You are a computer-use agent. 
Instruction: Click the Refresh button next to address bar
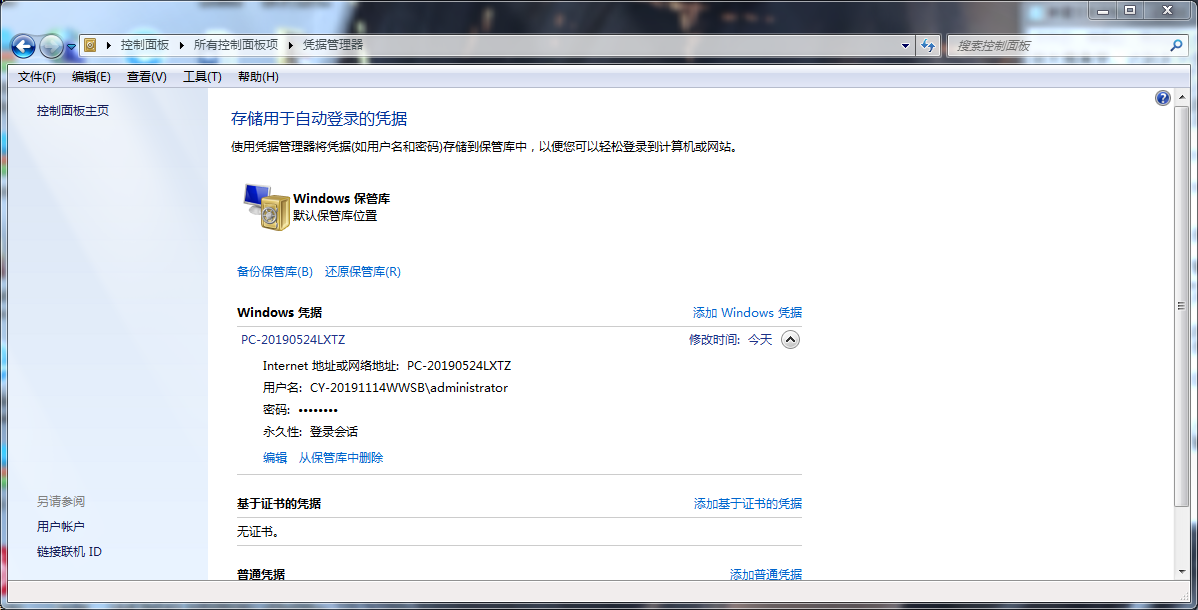[x=928, y=46]
